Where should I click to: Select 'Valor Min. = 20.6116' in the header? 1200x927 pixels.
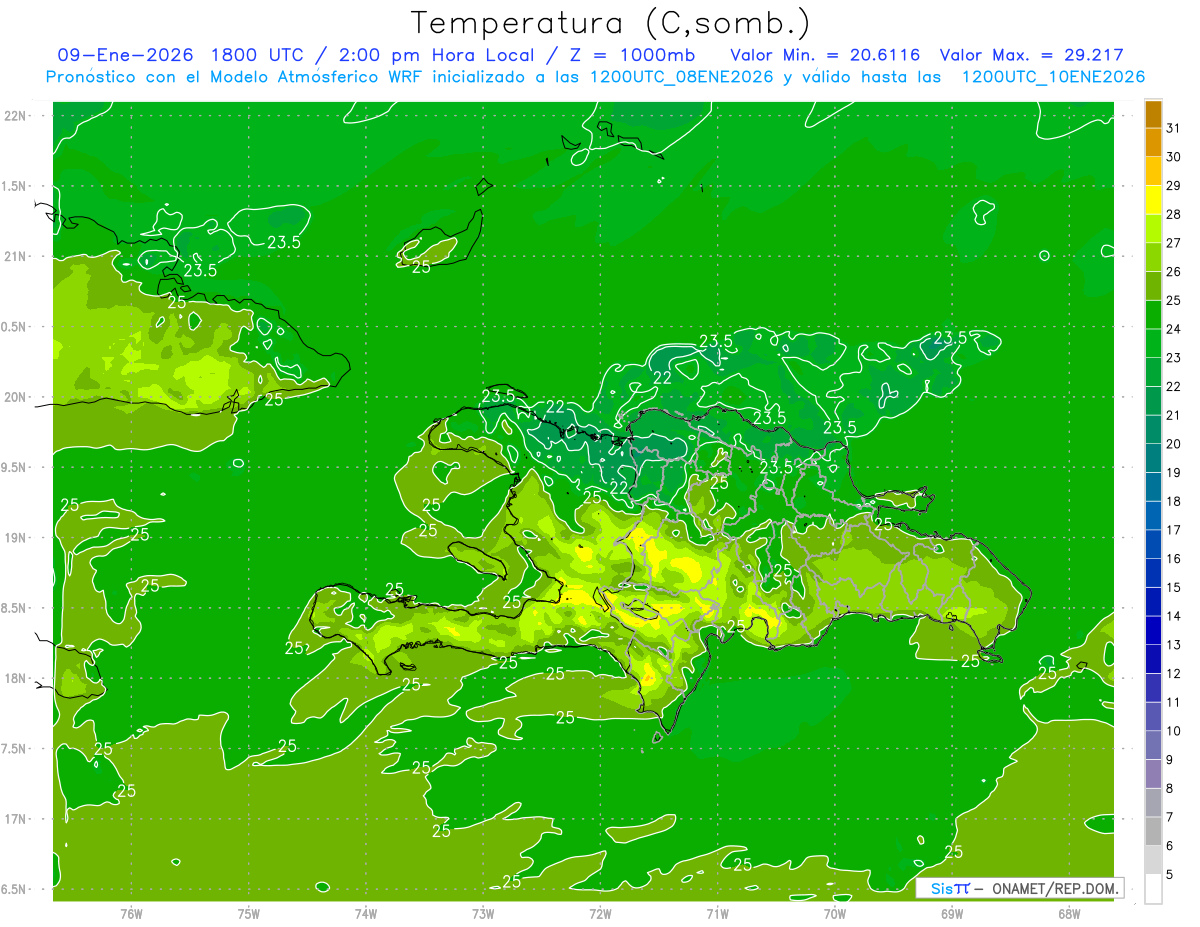[825, 55]
